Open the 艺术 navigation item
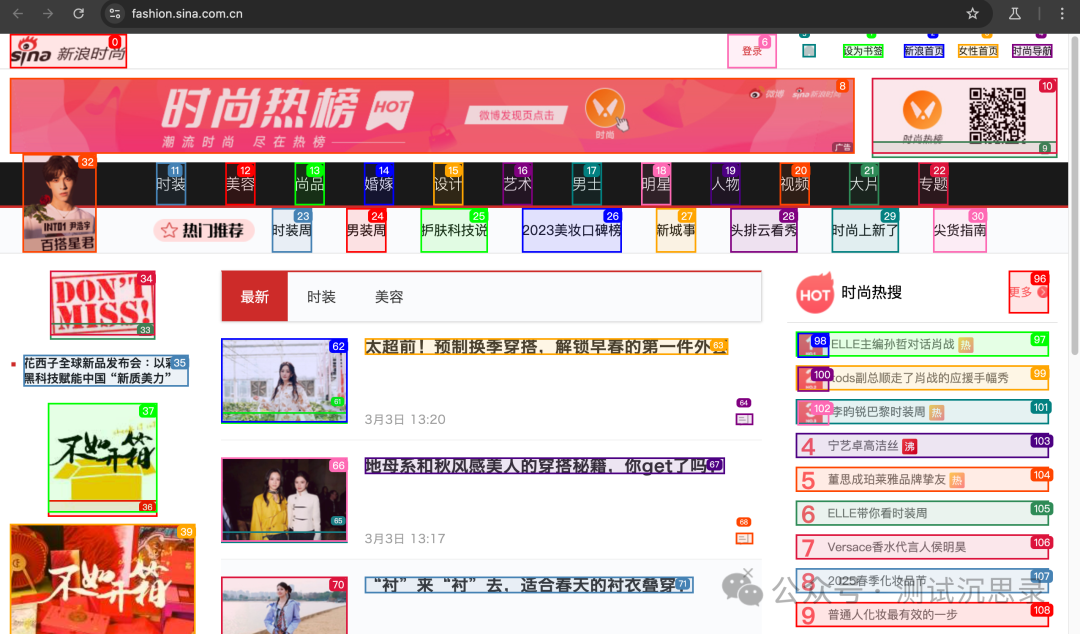 click(x=517, y=184)
